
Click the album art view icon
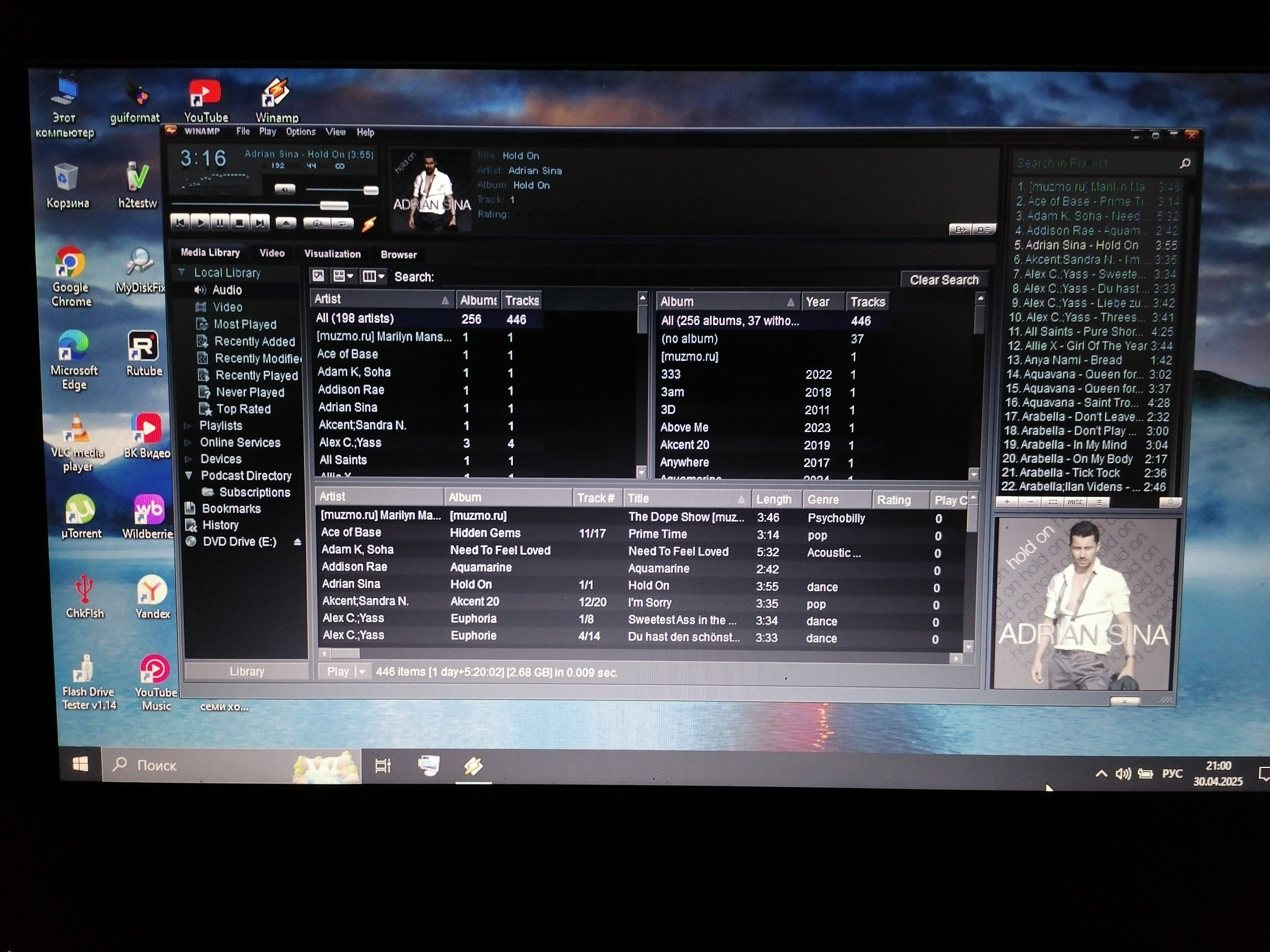coord(318,275)
